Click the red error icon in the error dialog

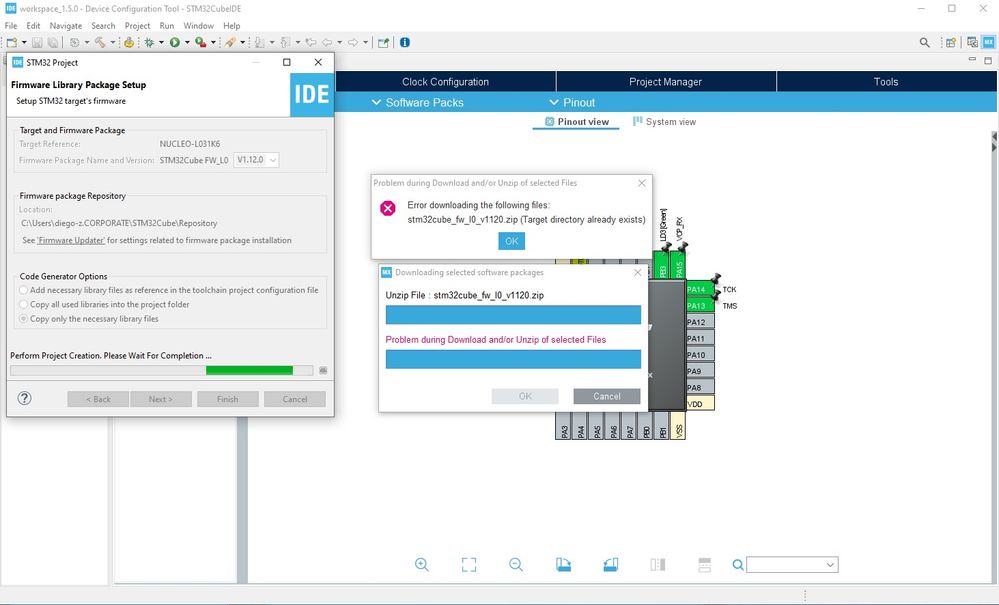point(387,208)
